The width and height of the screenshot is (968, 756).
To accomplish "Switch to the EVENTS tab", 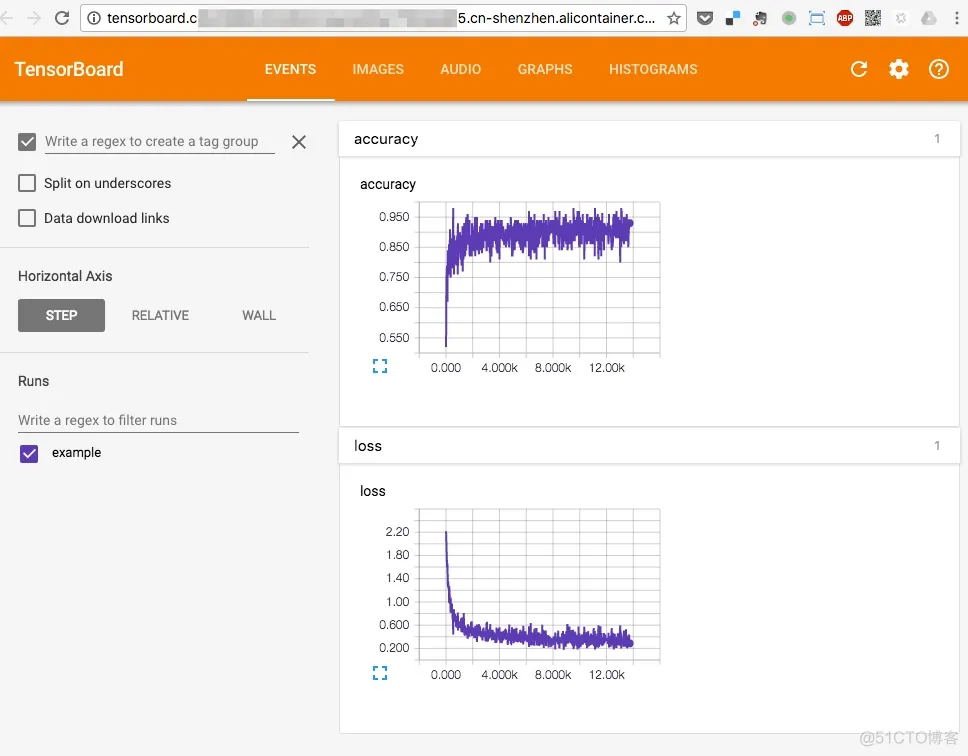I will [290, 69].
